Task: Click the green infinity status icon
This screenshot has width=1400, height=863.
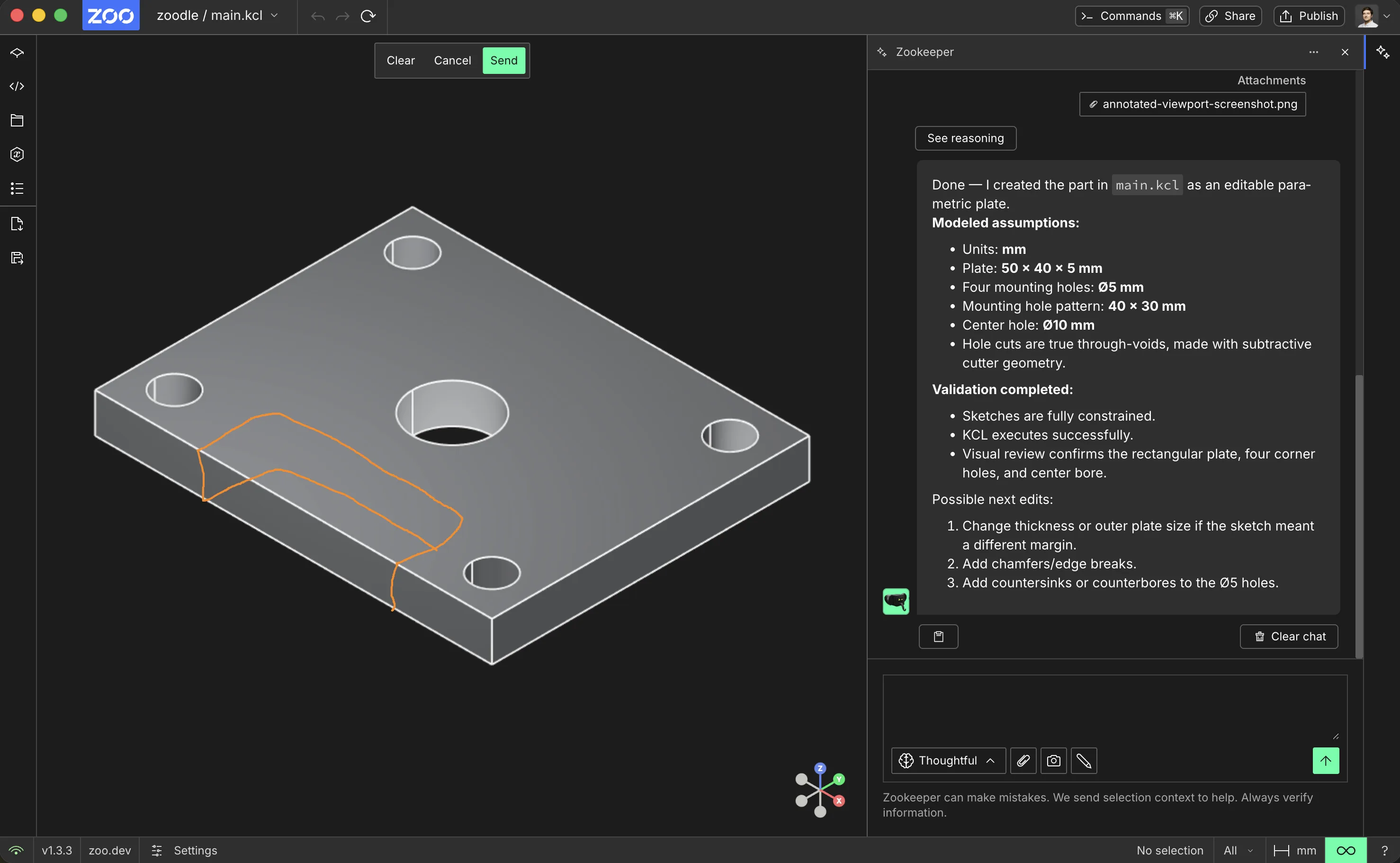Action: click(1346, 850)
